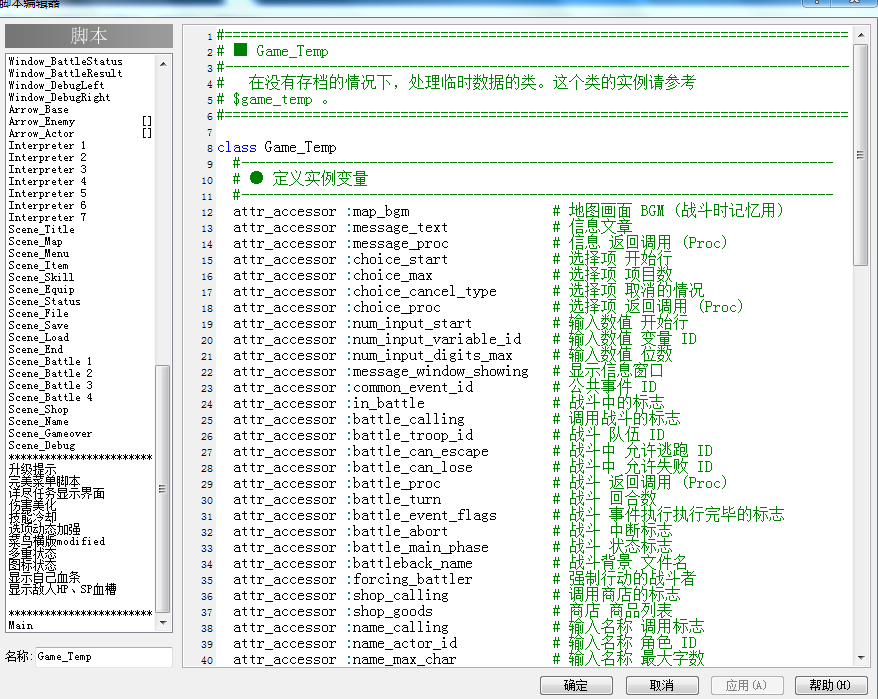Select the Interpreter 7 script

pyautogui.click(x=47, y=217)
